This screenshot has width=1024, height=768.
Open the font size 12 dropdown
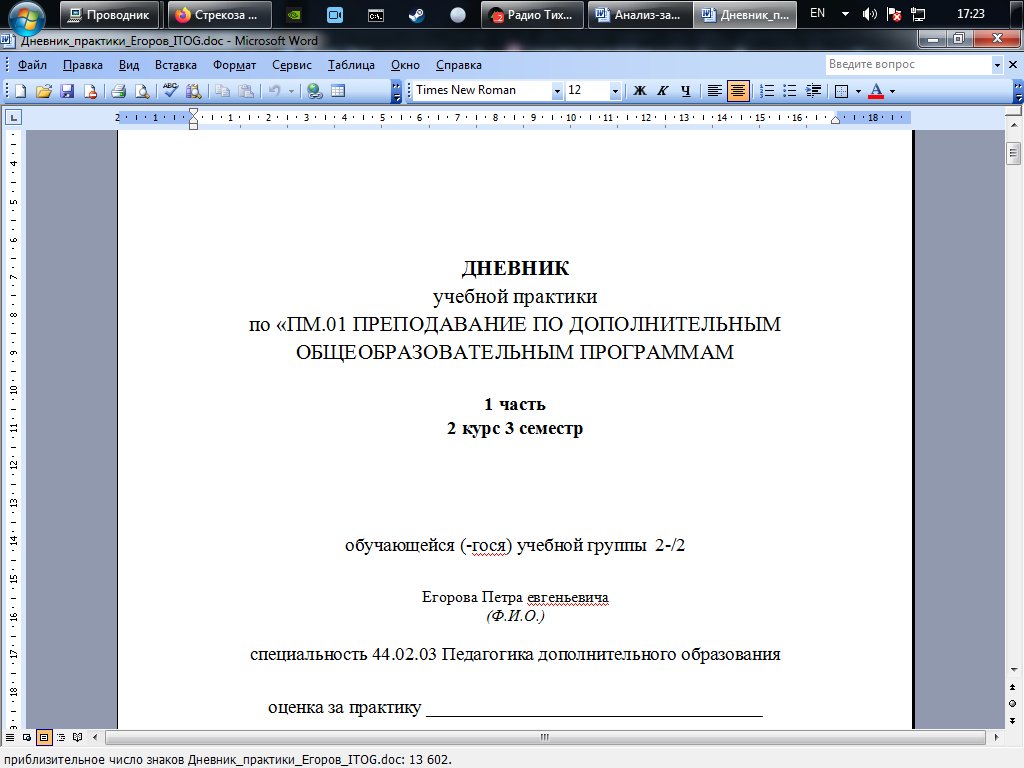click(615, 91)
